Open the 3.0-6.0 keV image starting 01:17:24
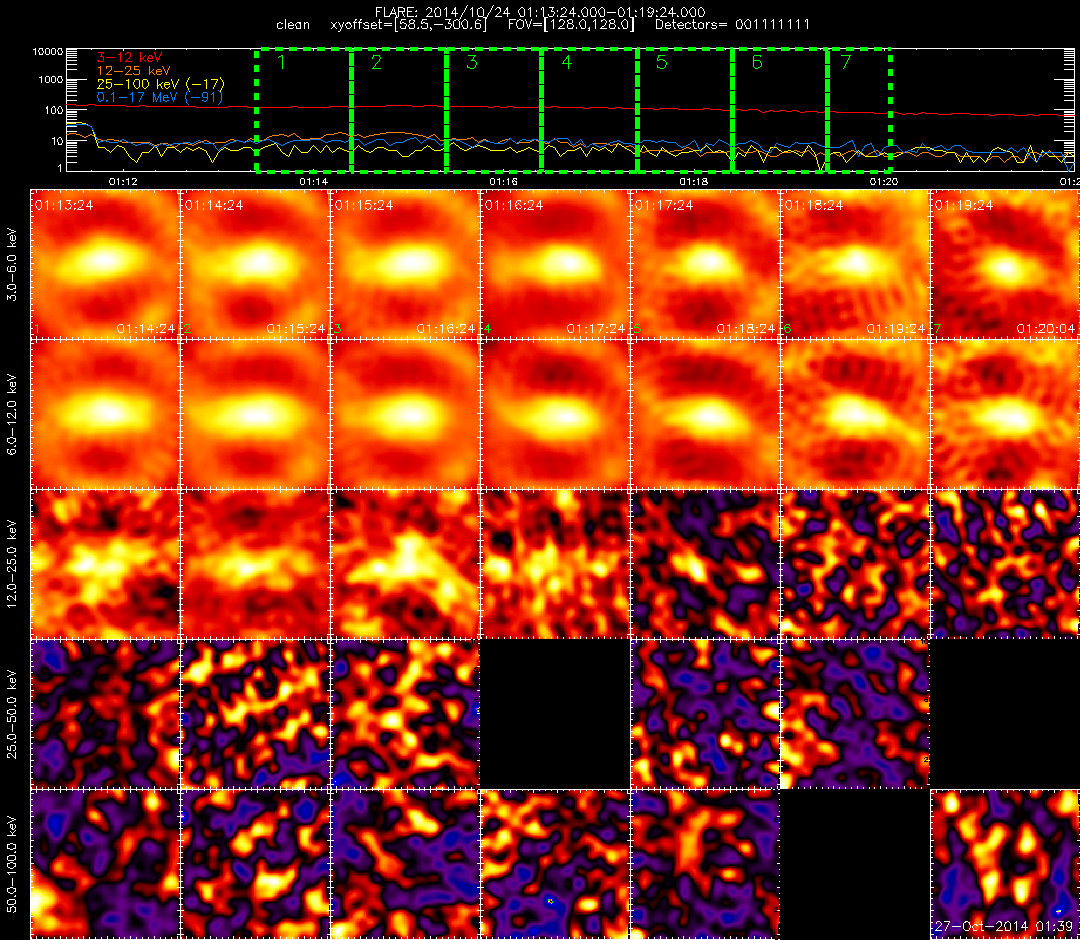 coord(705,264)
